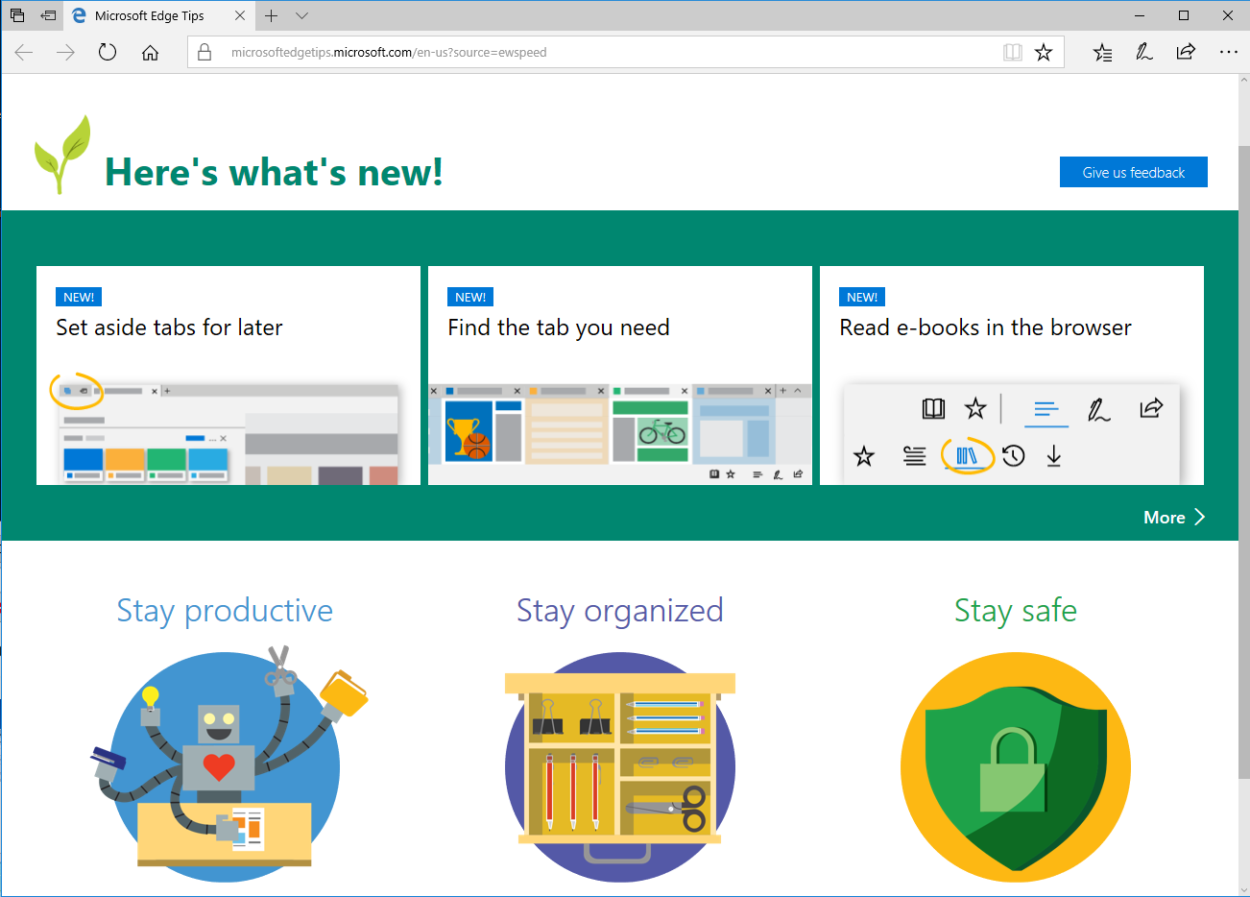Click the Refresh page icon

108,53
